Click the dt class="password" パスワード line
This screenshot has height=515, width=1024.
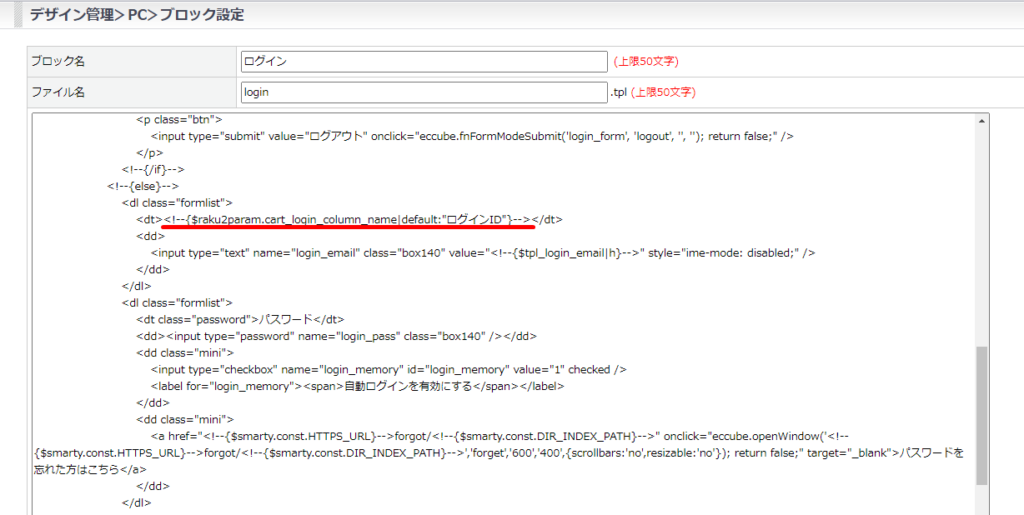pyautogui.click(x=240, y=319)
